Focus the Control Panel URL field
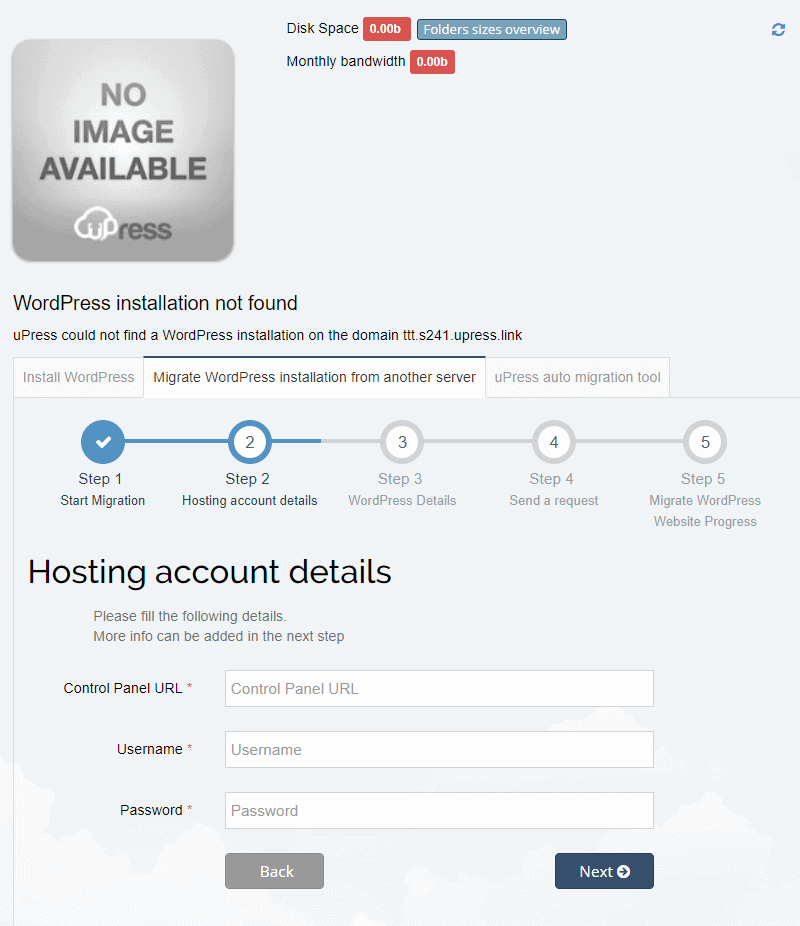The width and height of the screenshot is (800, 926). 439,689
